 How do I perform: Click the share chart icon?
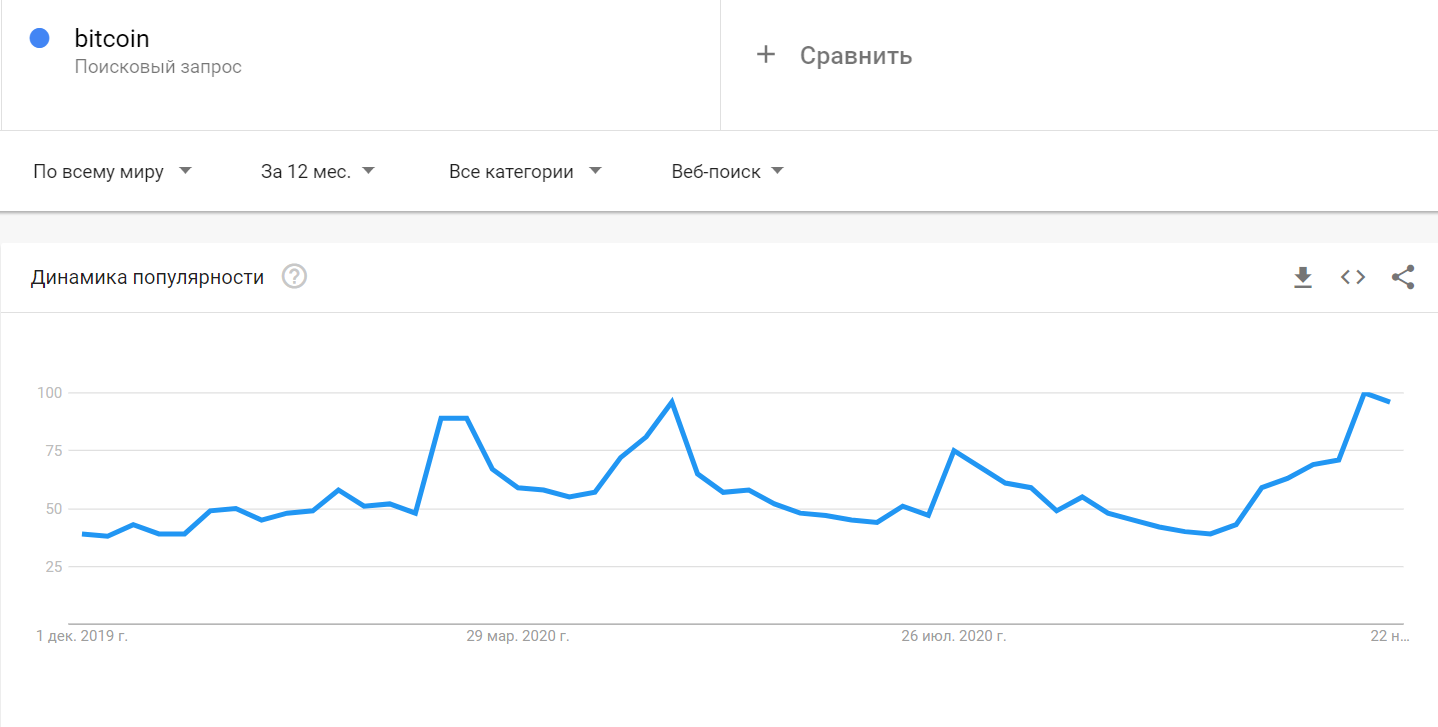(1403, 277)
